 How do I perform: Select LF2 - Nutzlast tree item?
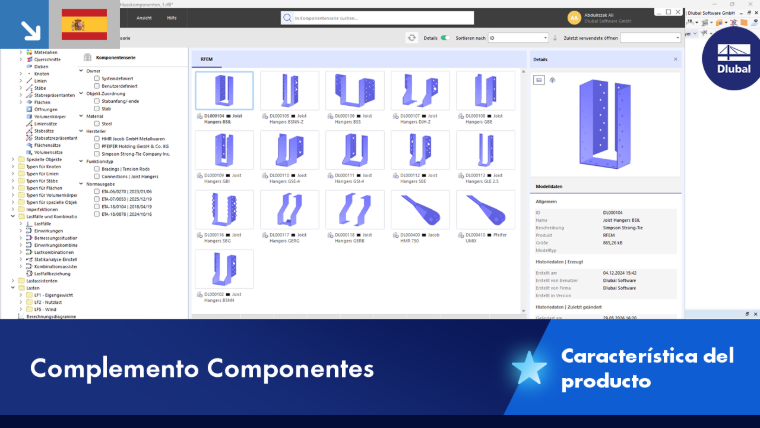(48, 302)
